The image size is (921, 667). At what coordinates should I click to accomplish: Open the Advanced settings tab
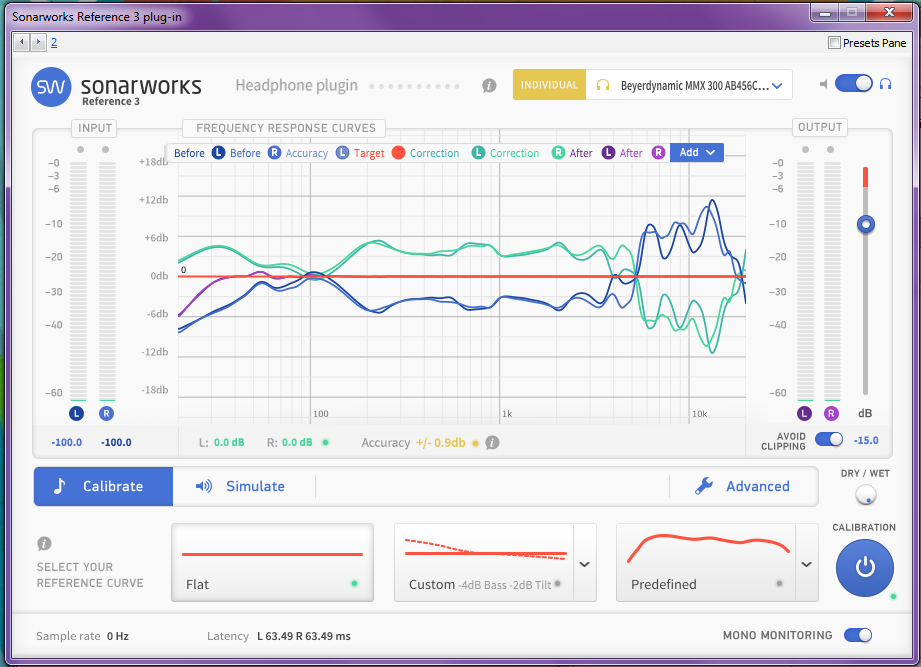[743, 486]
